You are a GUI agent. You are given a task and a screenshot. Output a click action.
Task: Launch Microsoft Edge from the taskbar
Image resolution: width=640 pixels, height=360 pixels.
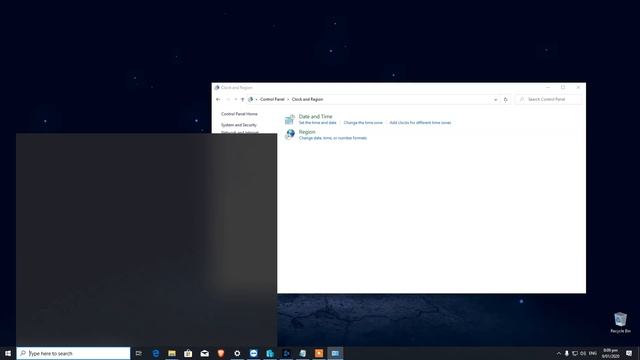click(156, 353)
